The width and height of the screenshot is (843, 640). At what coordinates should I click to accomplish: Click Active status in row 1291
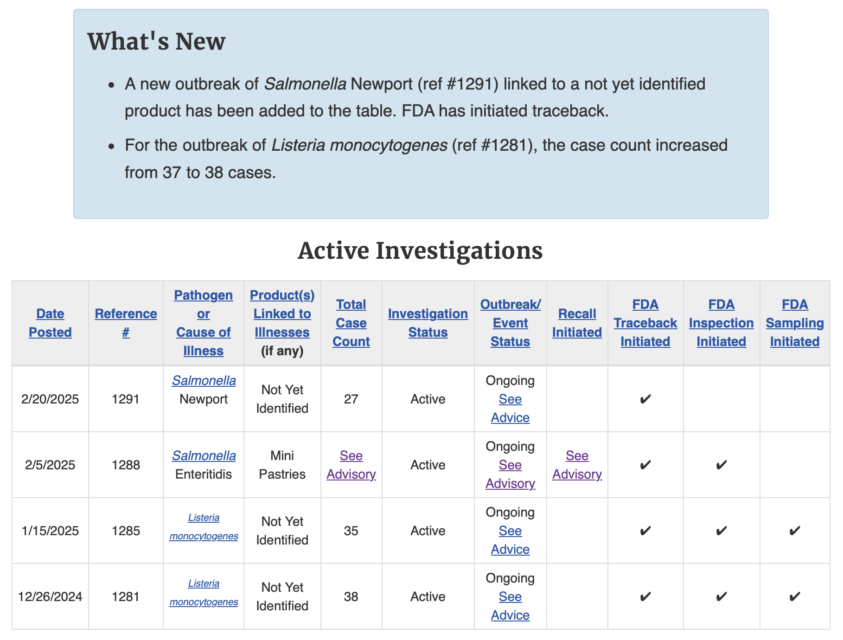[428, 399]
